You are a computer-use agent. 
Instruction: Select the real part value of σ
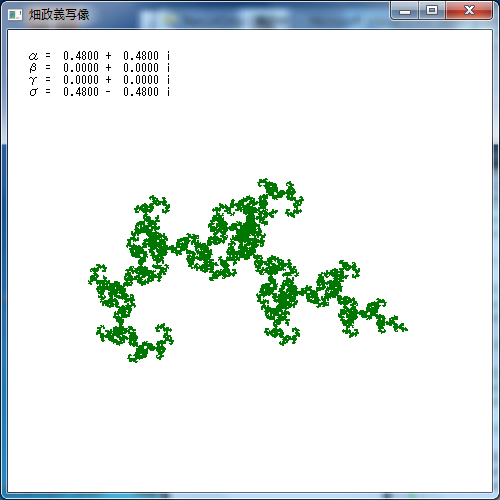(x=81, y=92)
